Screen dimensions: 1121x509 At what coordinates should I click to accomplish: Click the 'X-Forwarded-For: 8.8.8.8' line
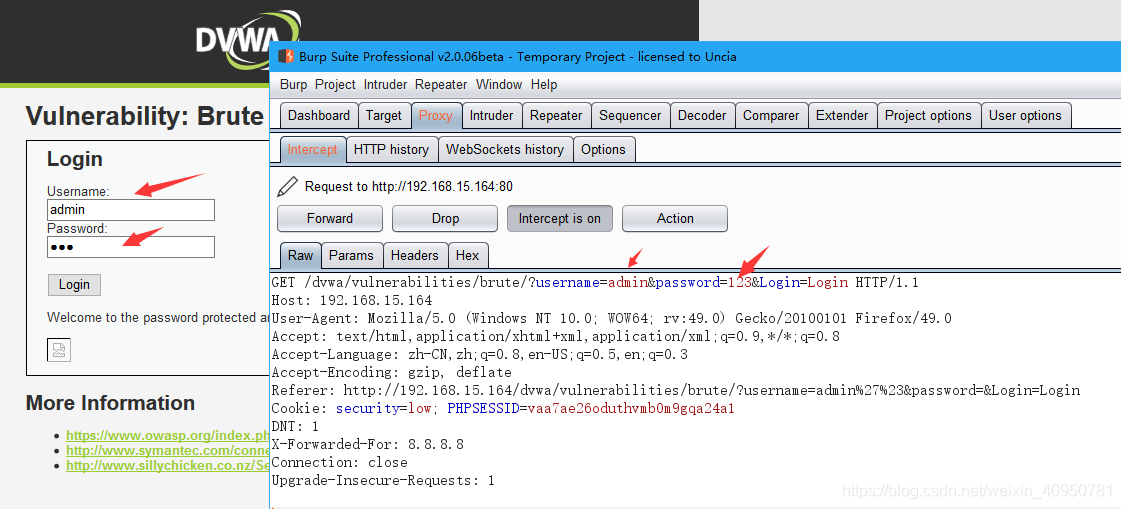pos(367,445)
